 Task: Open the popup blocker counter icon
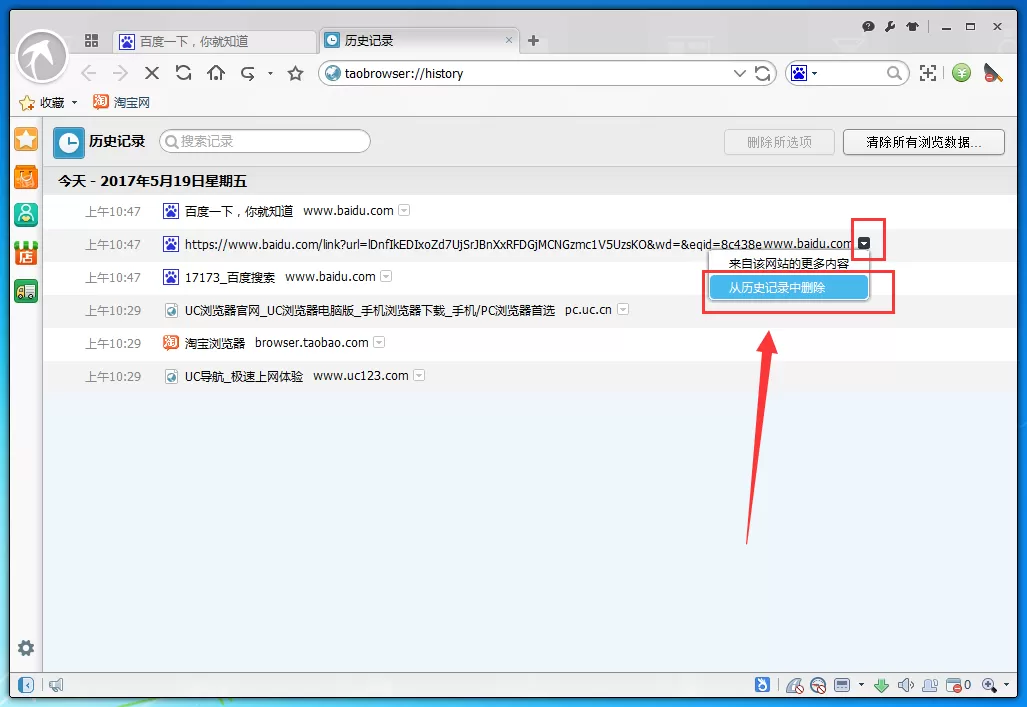coord(958,685)
